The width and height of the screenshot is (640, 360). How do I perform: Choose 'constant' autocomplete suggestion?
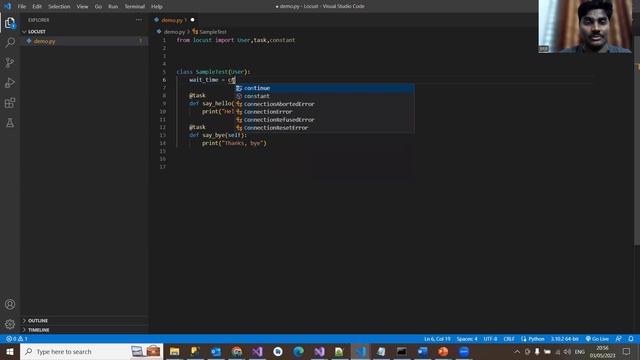324,96
